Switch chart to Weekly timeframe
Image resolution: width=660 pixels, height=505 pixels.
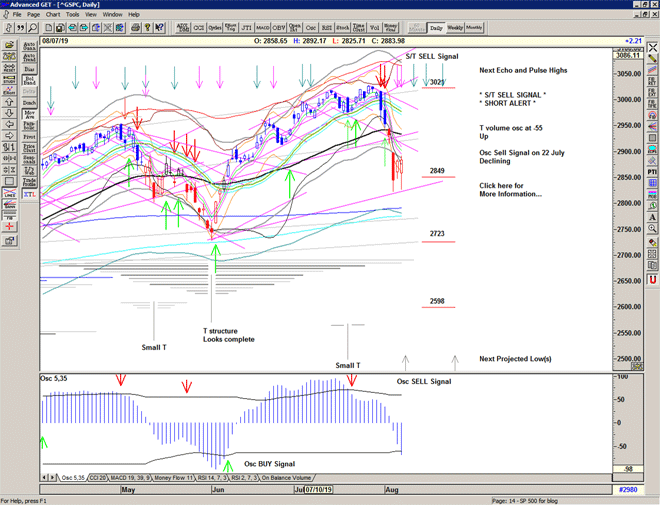click(x=453, y=28)
